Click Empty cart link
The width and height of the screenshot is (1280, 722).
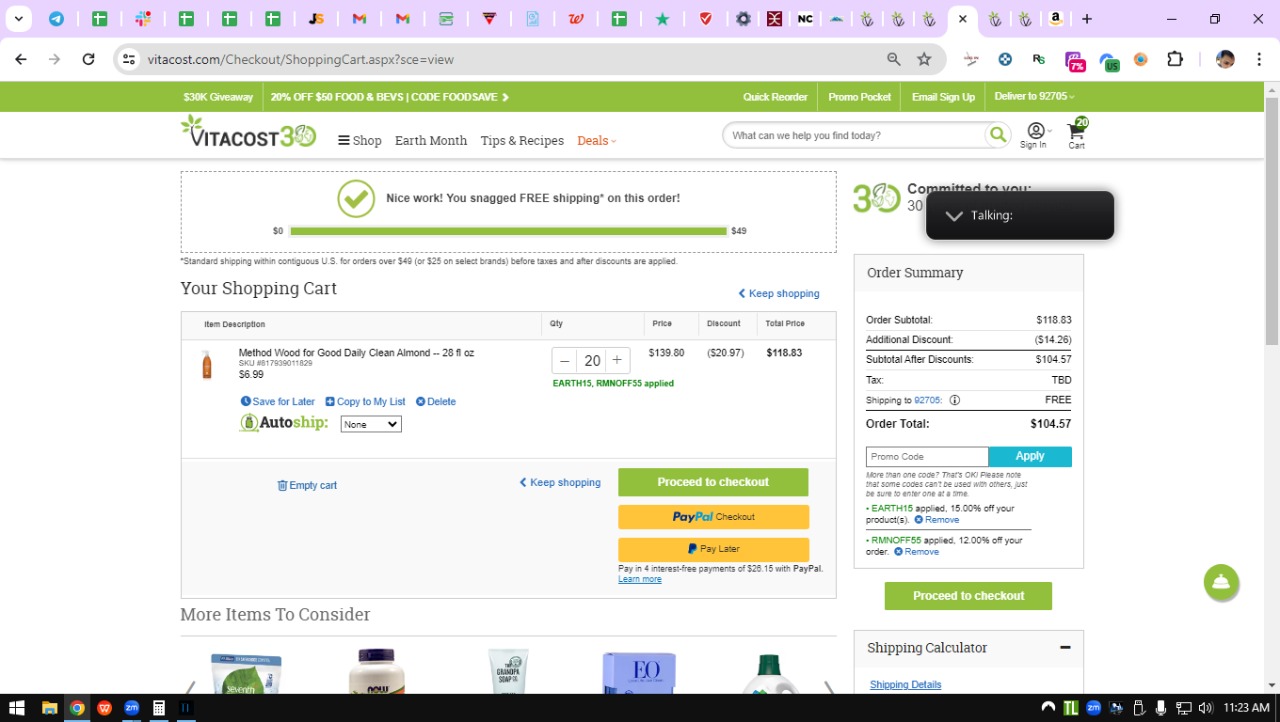coord(307,485)
